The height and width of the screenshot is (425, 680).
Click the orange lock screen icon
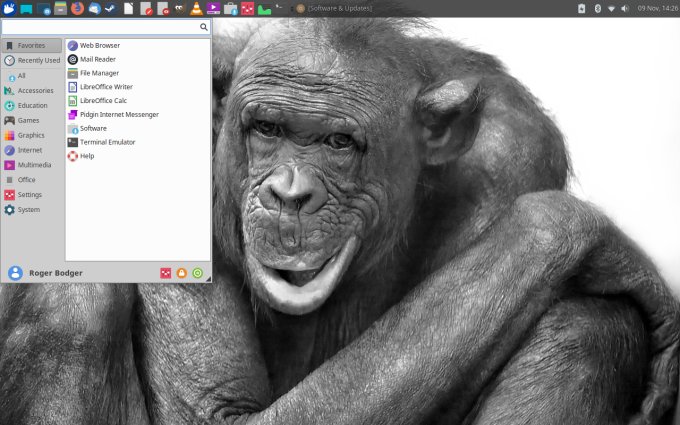[182, 273]
